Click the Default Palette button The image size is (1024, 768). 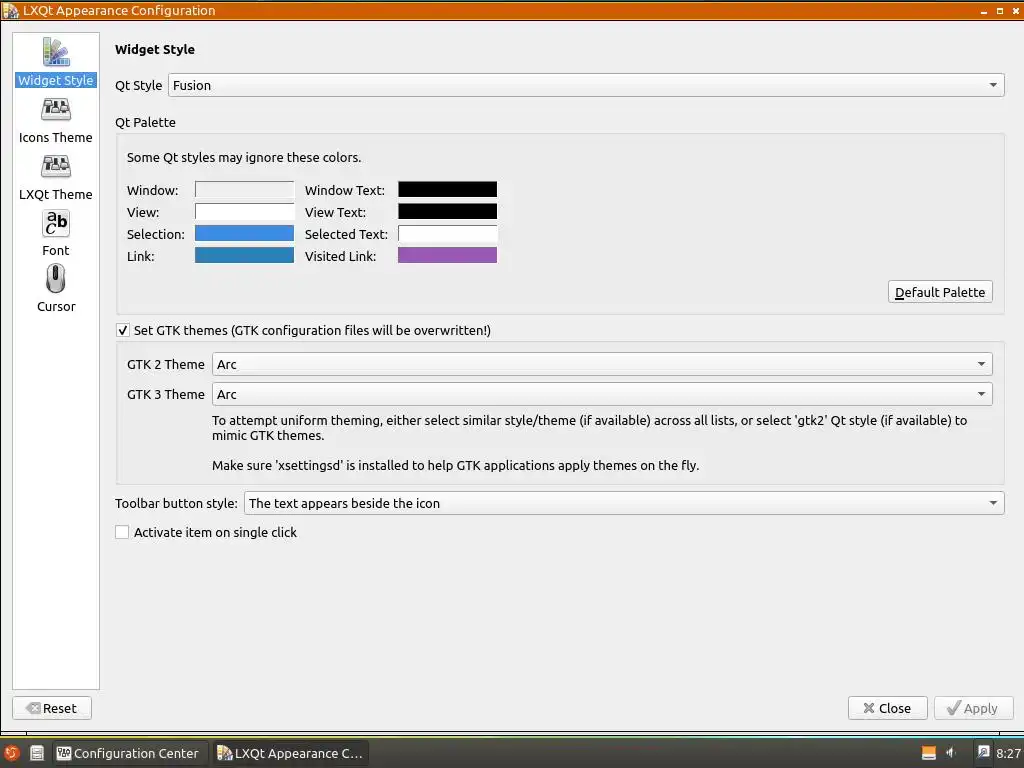(940, 292)
